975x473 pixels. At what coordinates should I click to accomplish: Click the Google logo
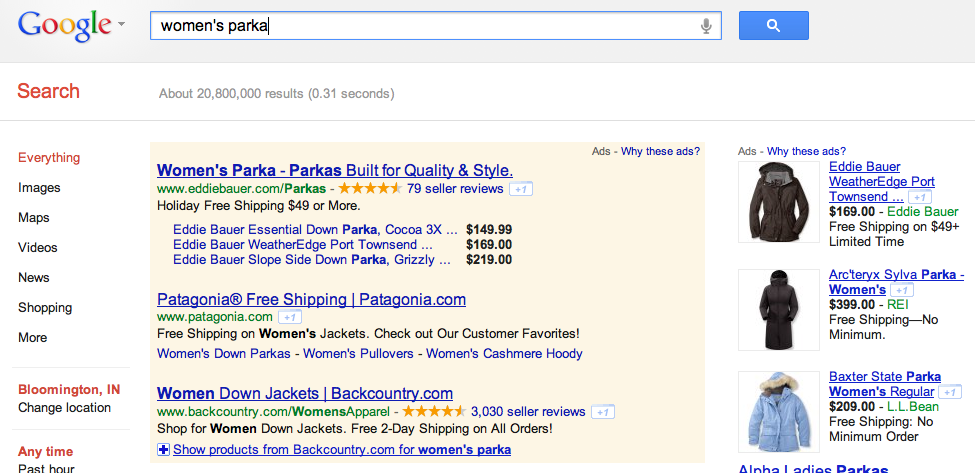point(65,25)
